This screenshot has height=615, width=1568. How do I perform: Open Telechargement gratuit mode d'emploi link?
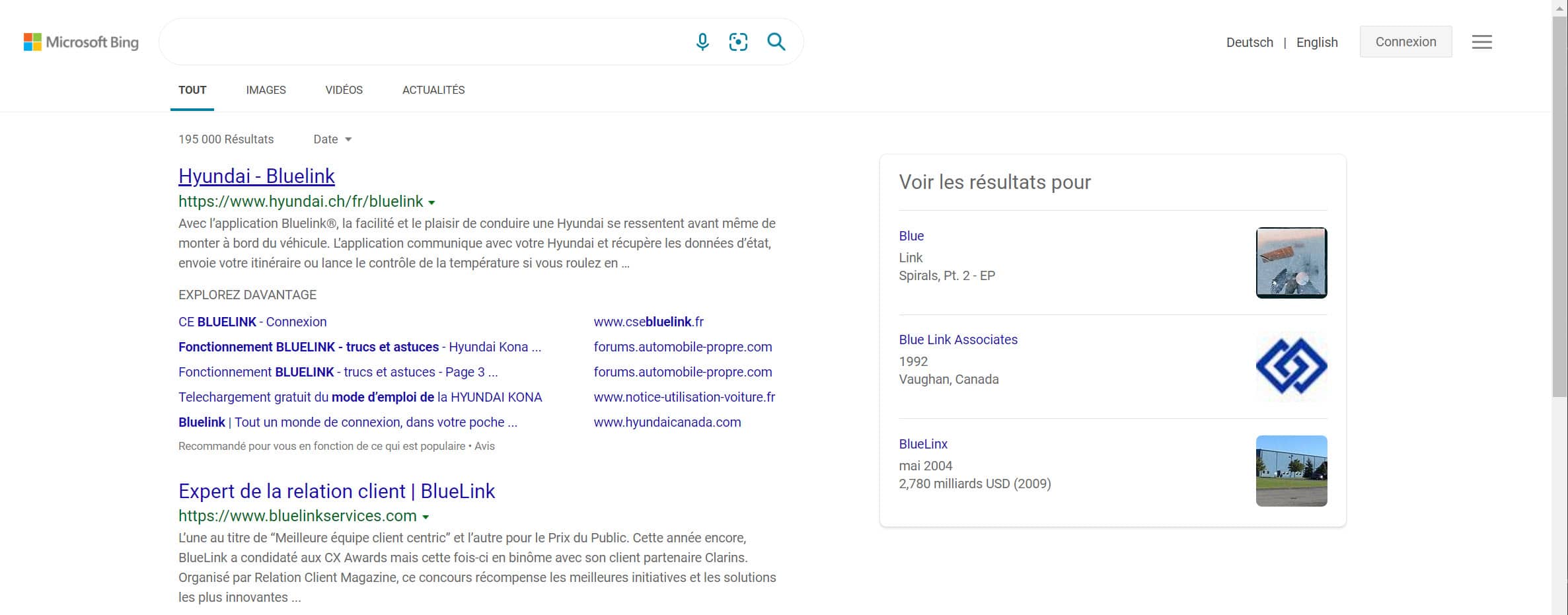[x=360, y=397]
